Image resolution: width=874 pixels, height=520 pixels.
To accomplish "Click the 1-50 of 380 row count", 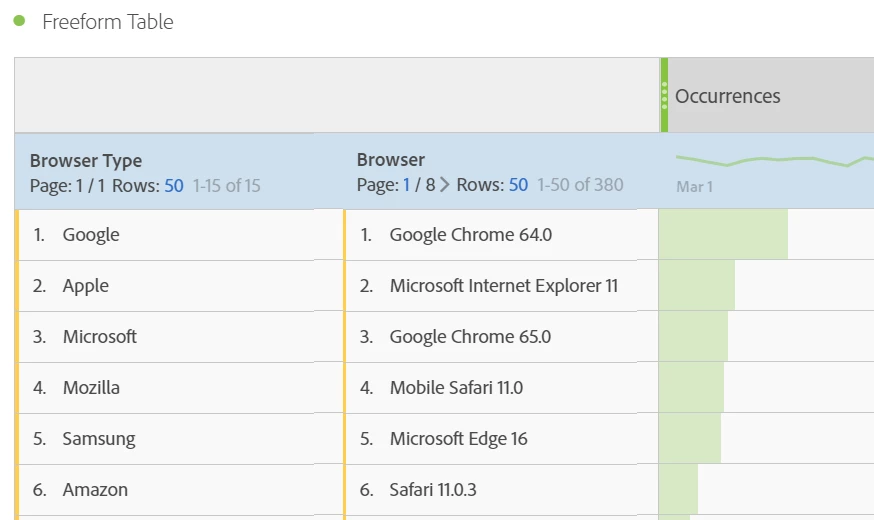I will tap(580, 184).
